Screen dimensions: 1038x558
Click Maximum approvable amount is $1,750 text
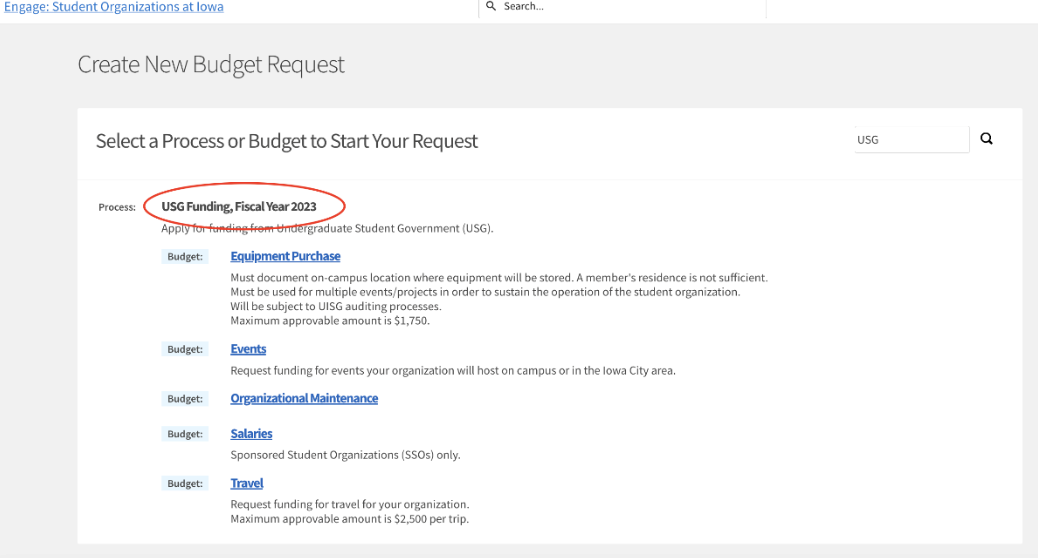point(330,321)
